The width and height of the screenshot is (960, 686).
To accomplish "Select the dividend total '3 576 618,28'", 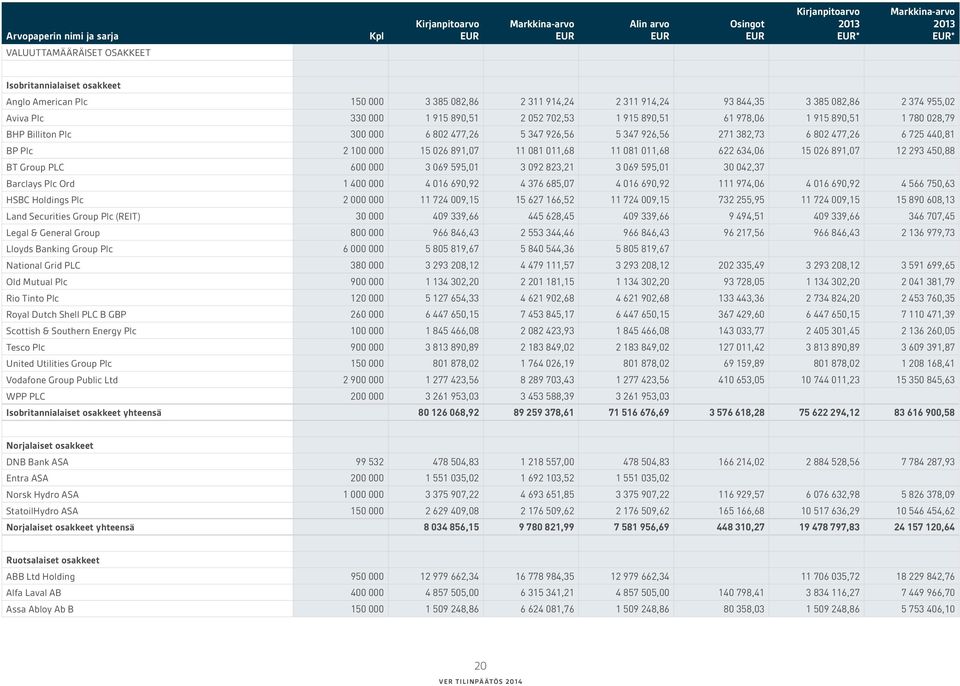I will (737, 413).
